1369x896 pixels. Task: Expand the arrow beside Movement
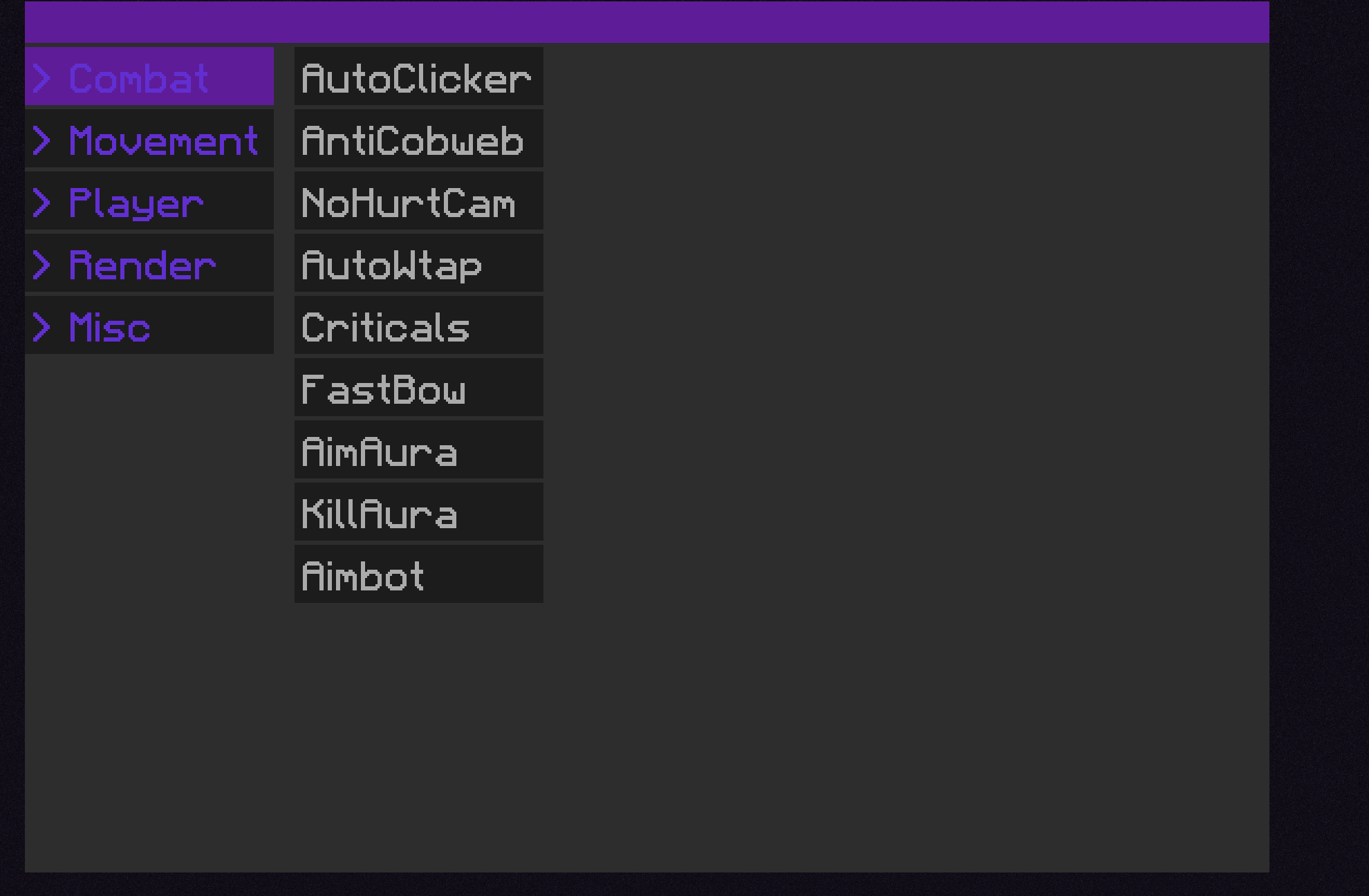click(x=41, y=140)
